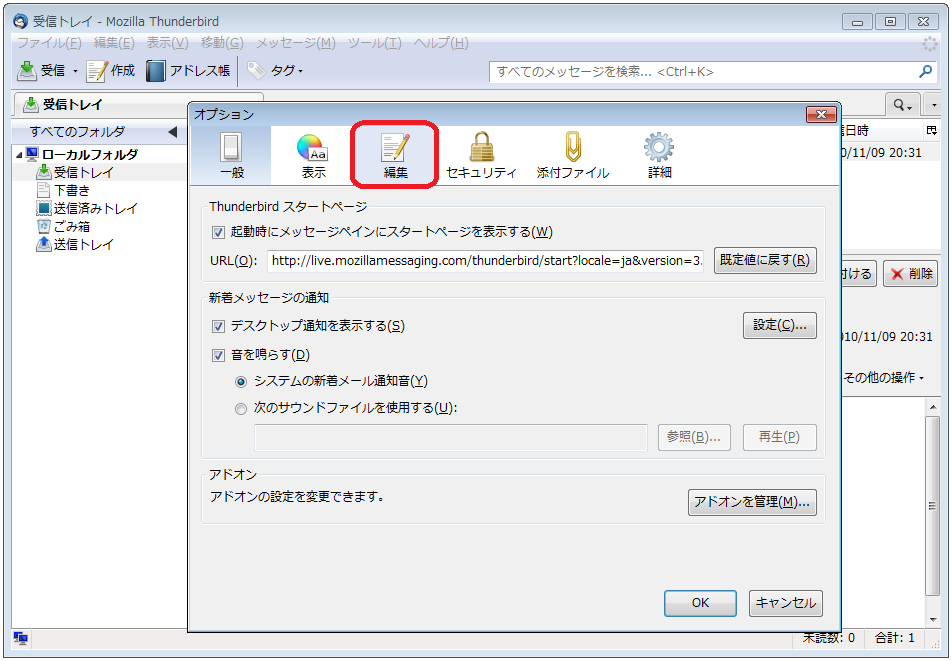The image size is (952, 661).
Task: Select 送信済みトレイ folder
Action: (96, 209)
